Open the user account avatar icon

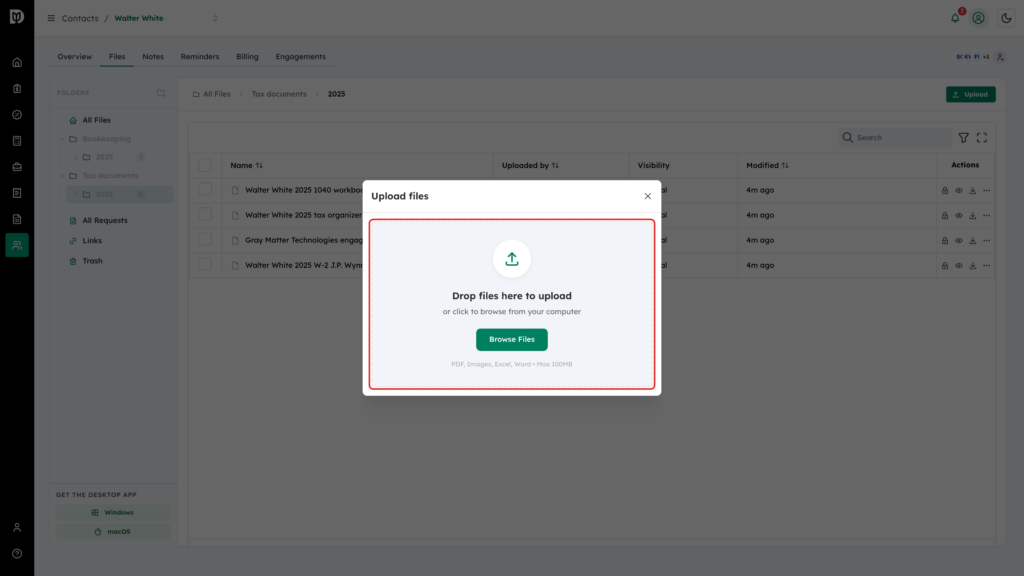click(978, 18)
